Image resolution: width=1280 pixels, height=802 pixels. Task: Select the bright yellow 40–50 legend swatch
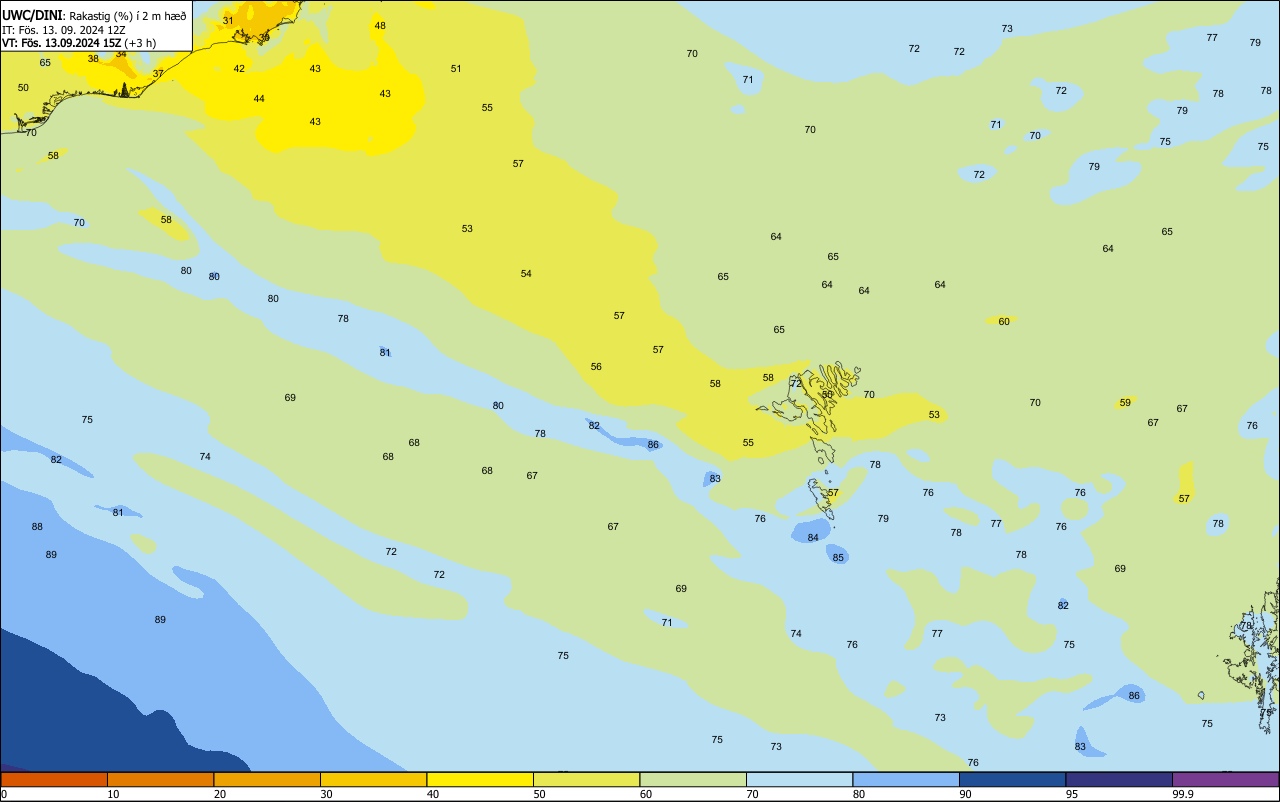(480, 779)
